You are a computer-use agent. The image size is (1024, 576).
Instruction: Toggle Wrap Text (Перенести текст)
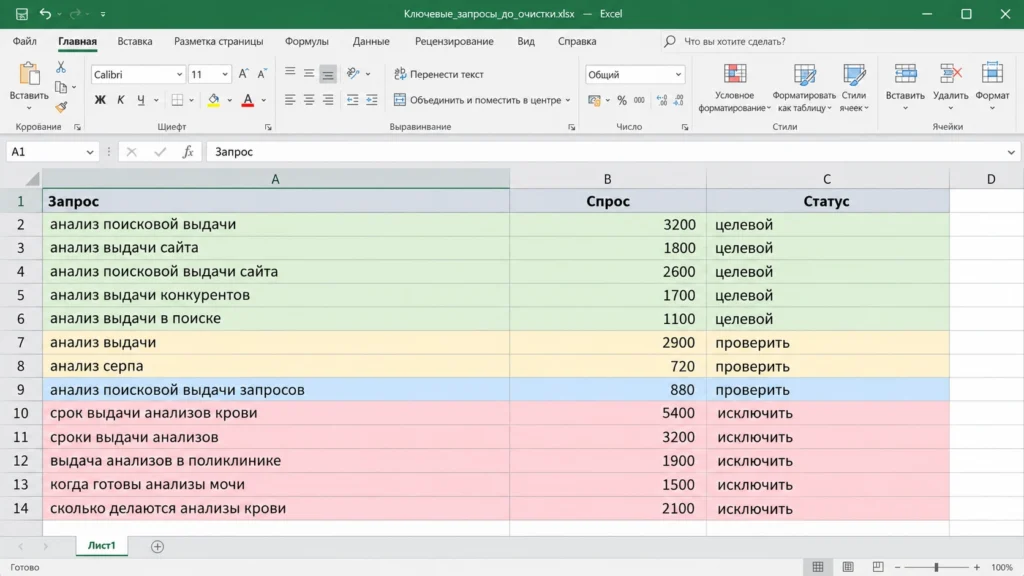(439, 74)
